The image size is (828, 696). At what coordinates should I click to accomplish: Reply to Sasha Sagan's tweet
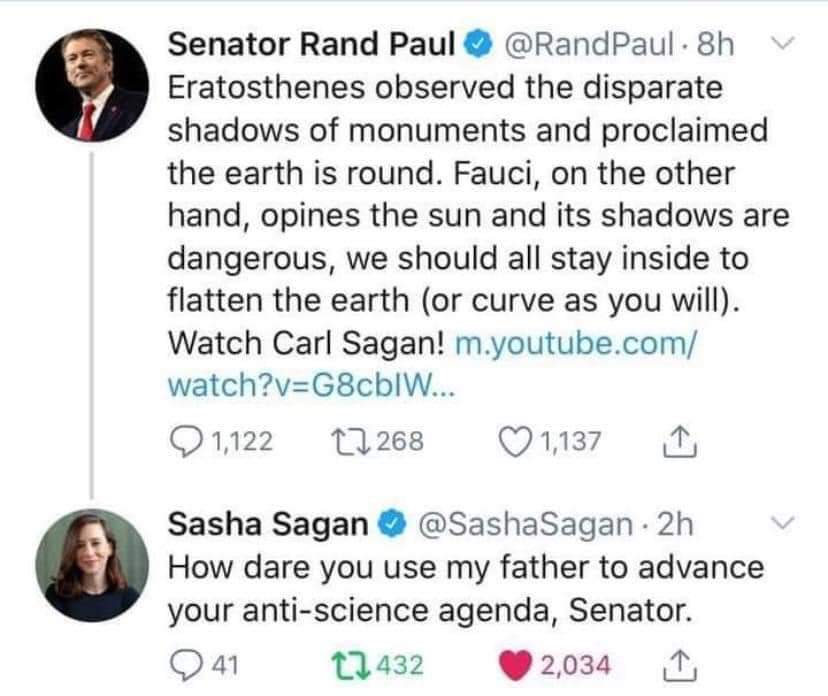(186, 662)
